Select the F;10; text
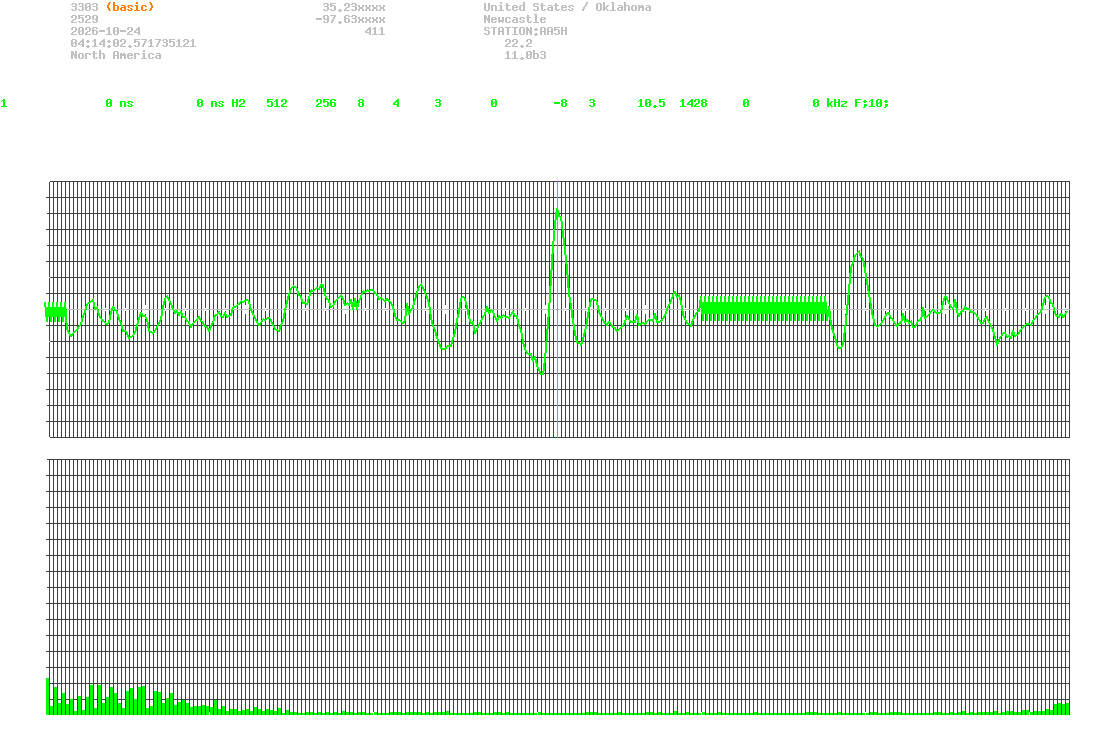Viewport: 1095px width, 737px height. [872, 103]
